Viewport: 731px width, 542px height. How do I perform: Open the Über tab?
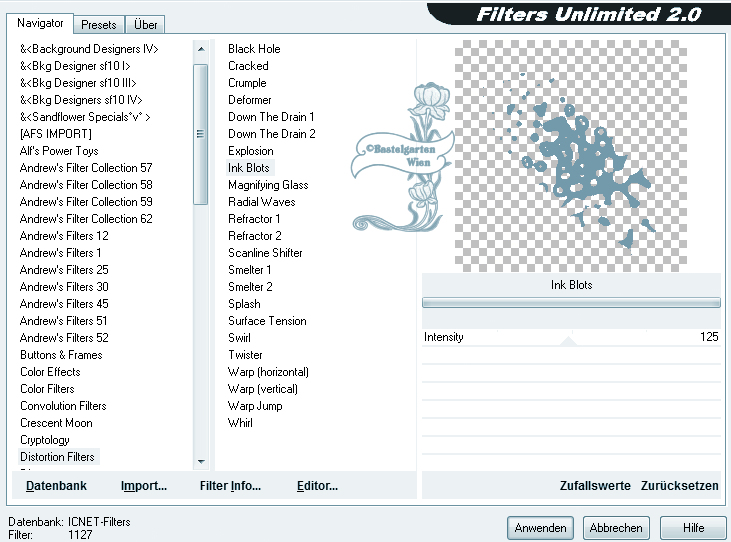(x=145, y=25)
